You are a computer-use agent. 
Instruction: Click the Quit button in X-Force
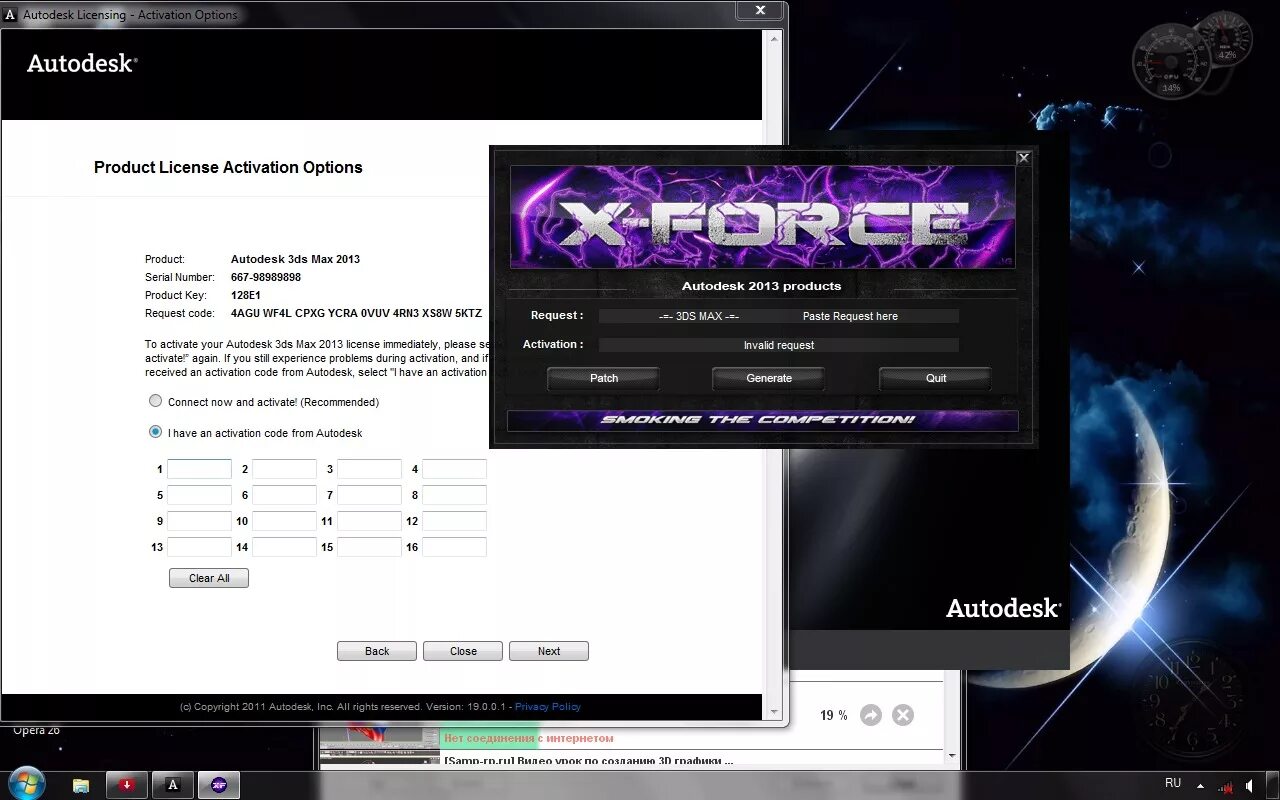coord(936,378)
